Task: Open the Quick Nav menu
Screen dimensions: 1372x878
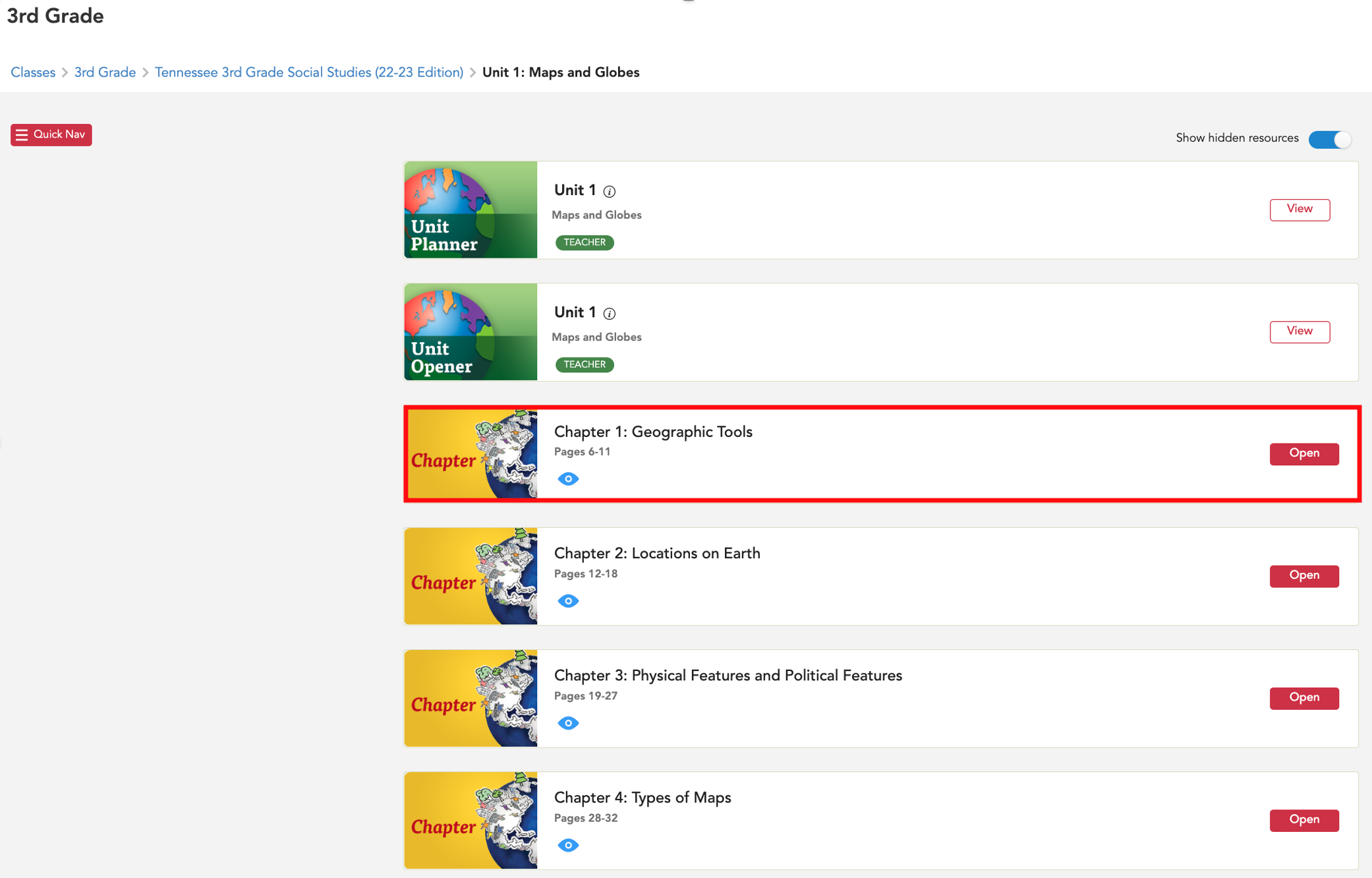Action: (51, 134)
